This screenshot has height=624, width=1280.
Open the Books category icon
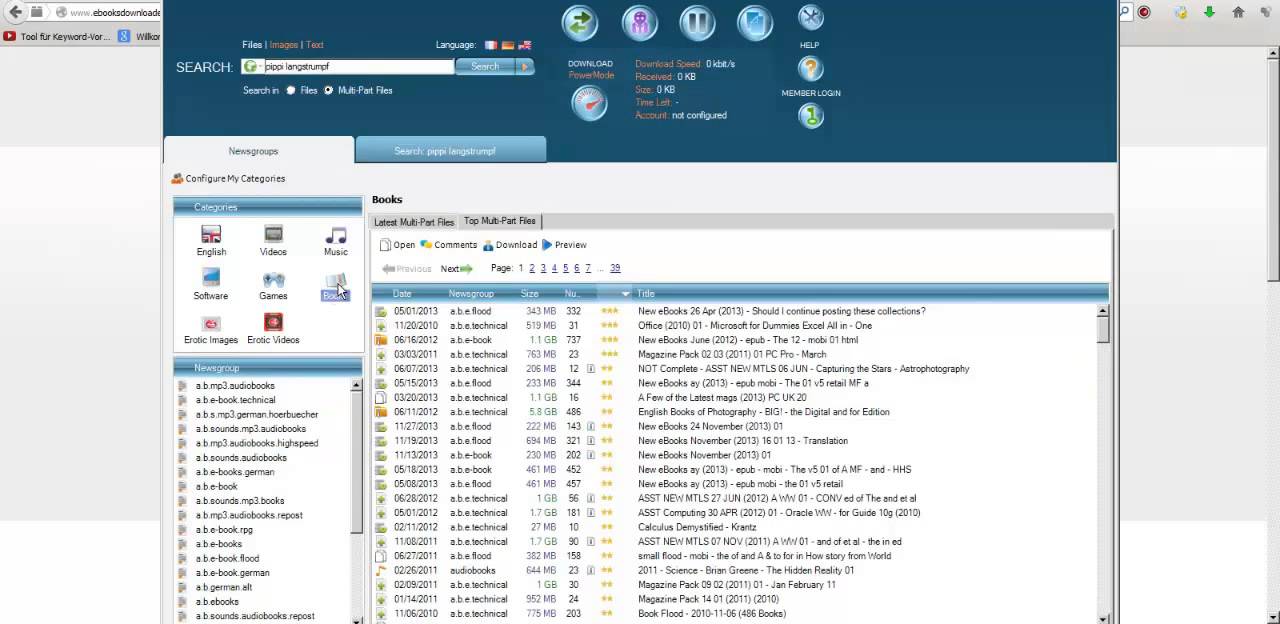point(336,287)
